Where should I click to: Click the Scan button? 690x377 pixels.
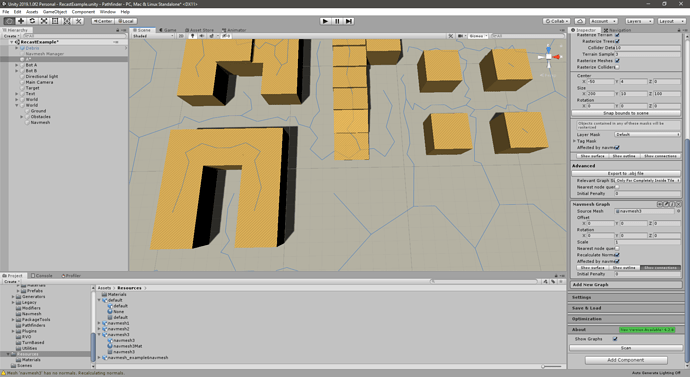pos(625,348)
